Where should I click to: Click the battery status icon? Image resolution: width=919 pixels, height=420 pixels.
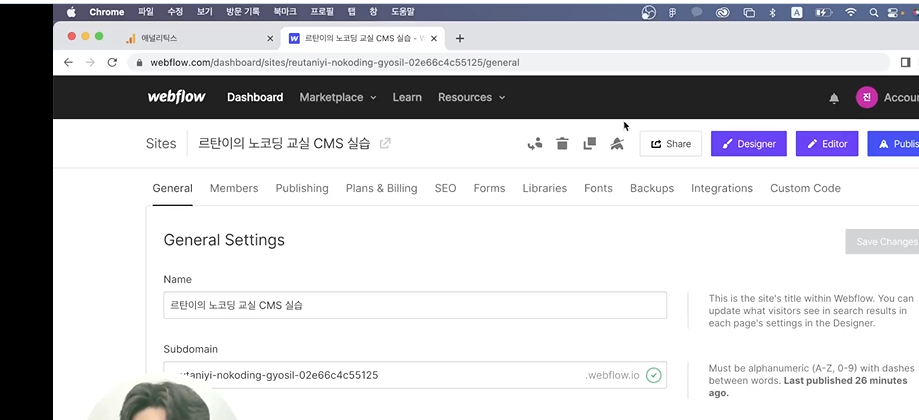point(823,12)
